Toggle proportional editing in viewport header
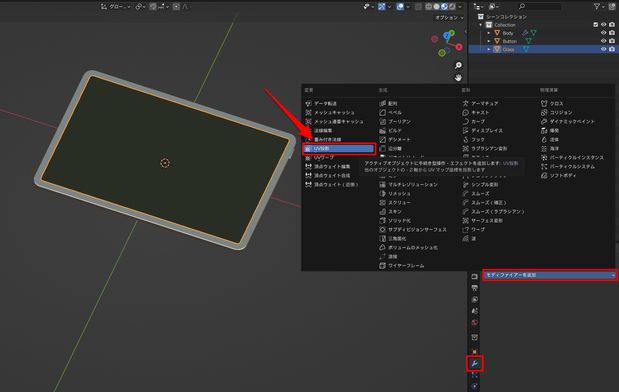The image size is (619, 392). 176,7
